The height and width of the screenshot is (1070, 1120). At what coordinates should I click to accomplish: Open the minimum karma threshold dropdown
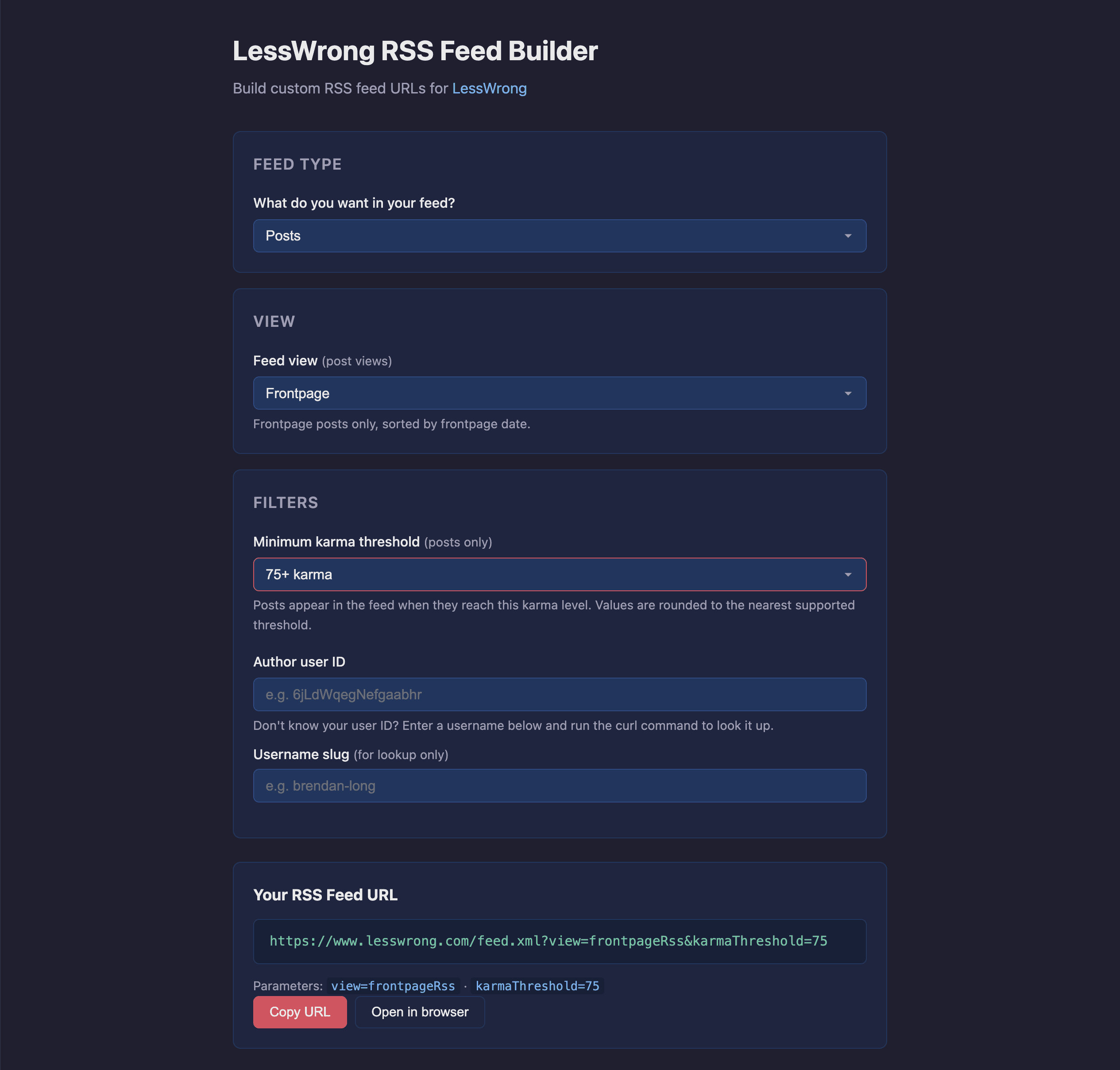(559, 574)
